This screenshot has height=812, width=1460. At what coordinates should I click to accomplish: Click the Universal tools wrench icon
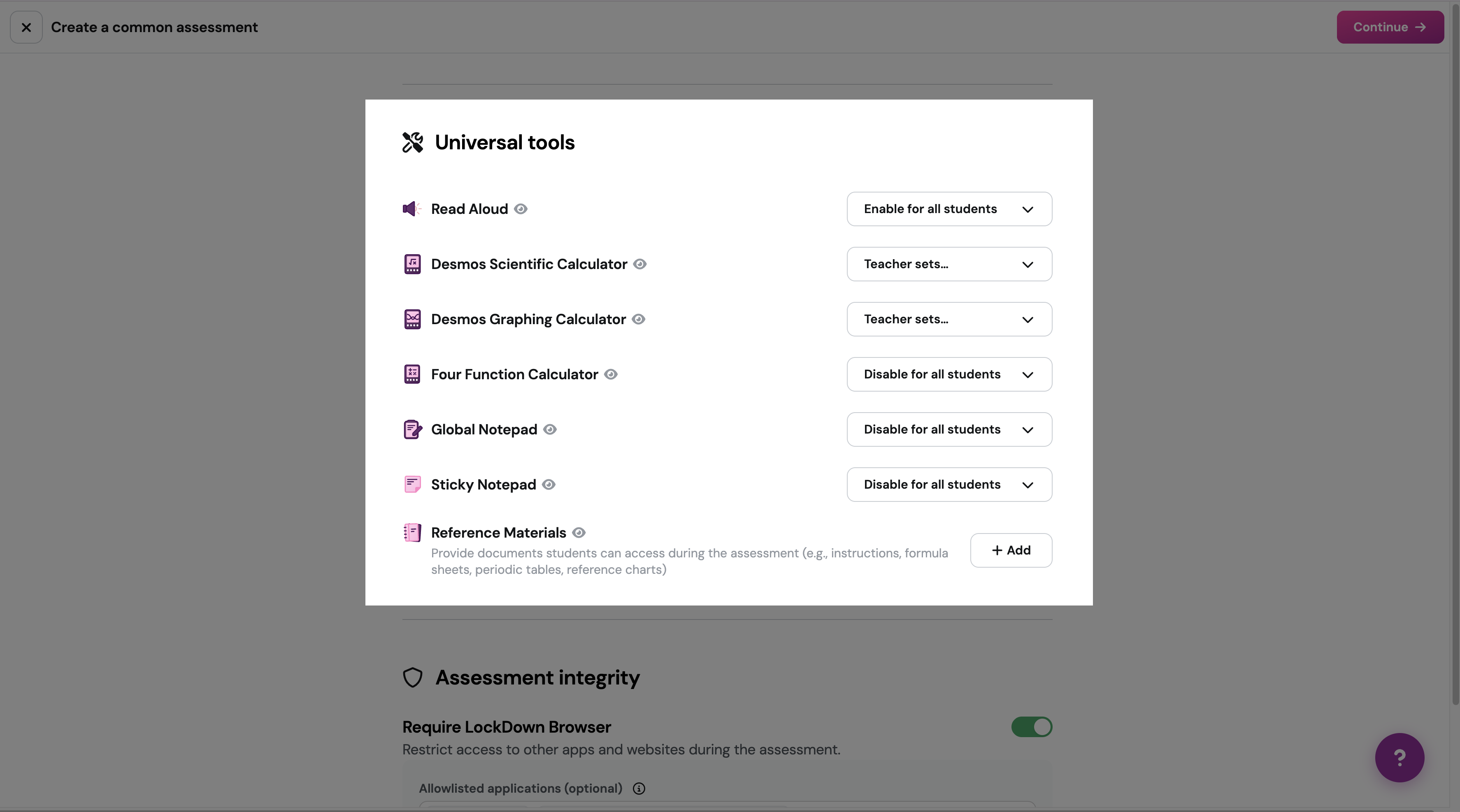(413, 142)
